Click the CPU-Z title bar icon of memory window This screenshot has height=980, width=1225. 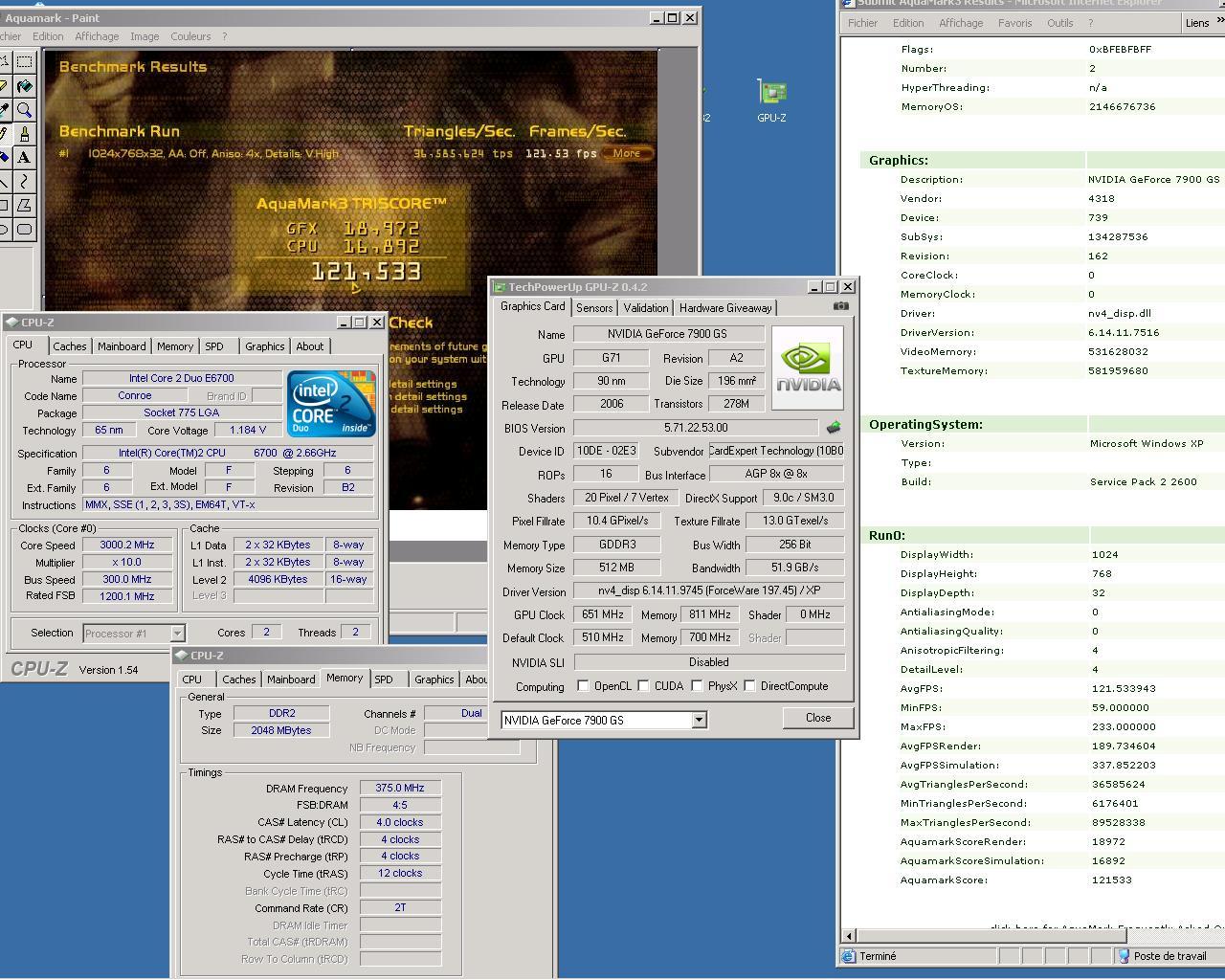coord(181,656)
